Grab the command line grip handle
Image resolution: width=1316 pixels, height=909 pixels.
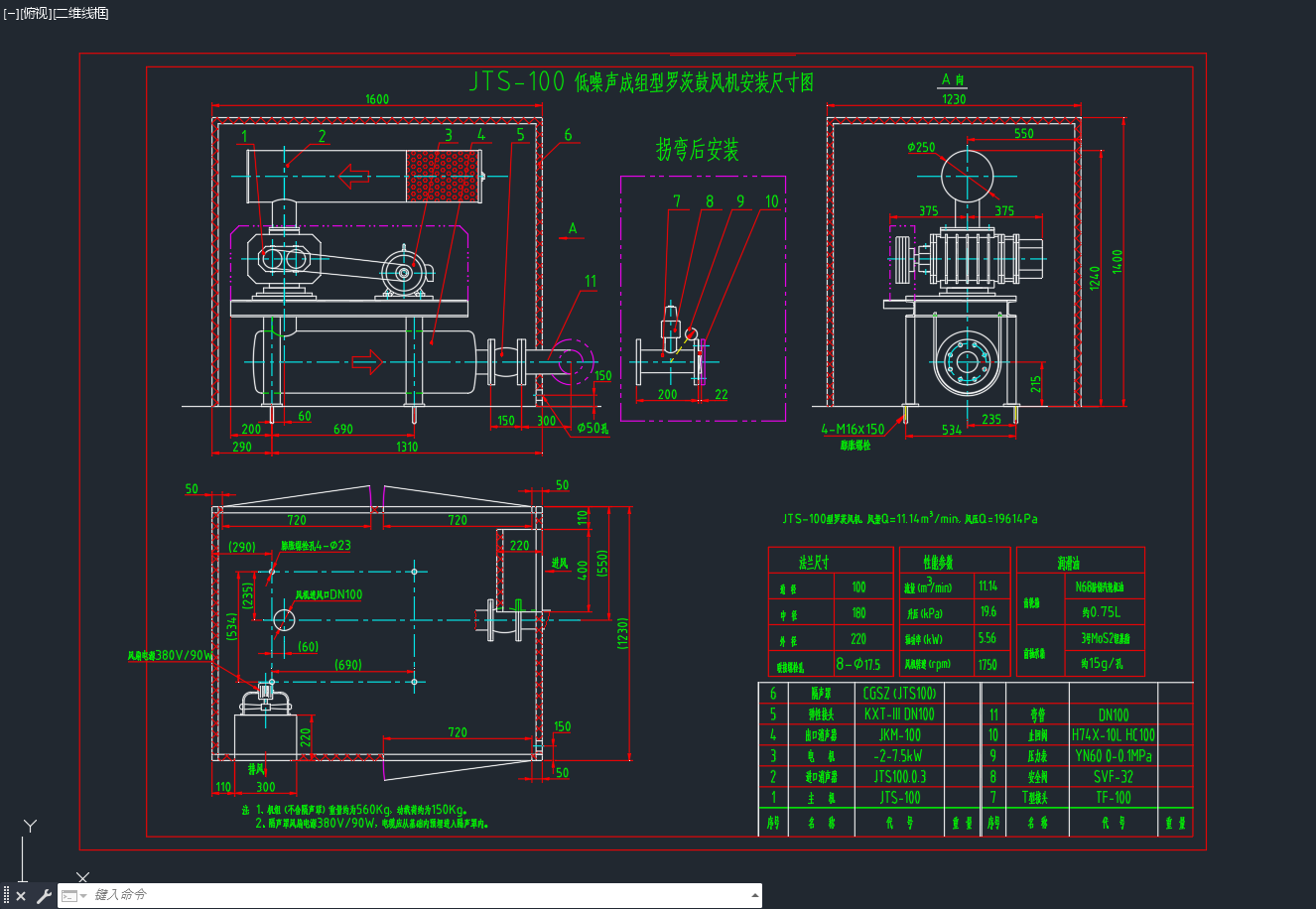pos(6,896)
